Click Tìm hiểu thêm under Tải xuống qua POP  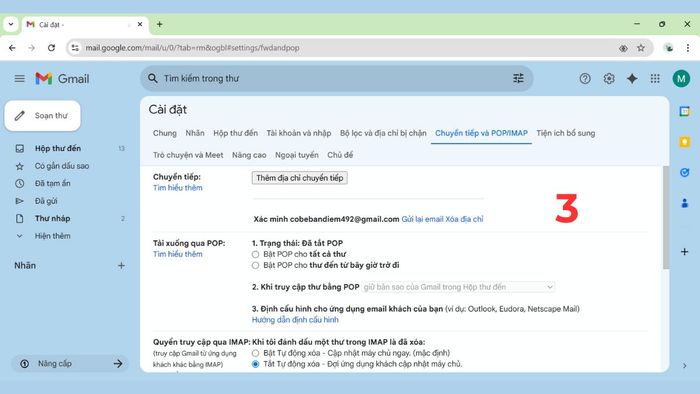[x=178, y=254]
